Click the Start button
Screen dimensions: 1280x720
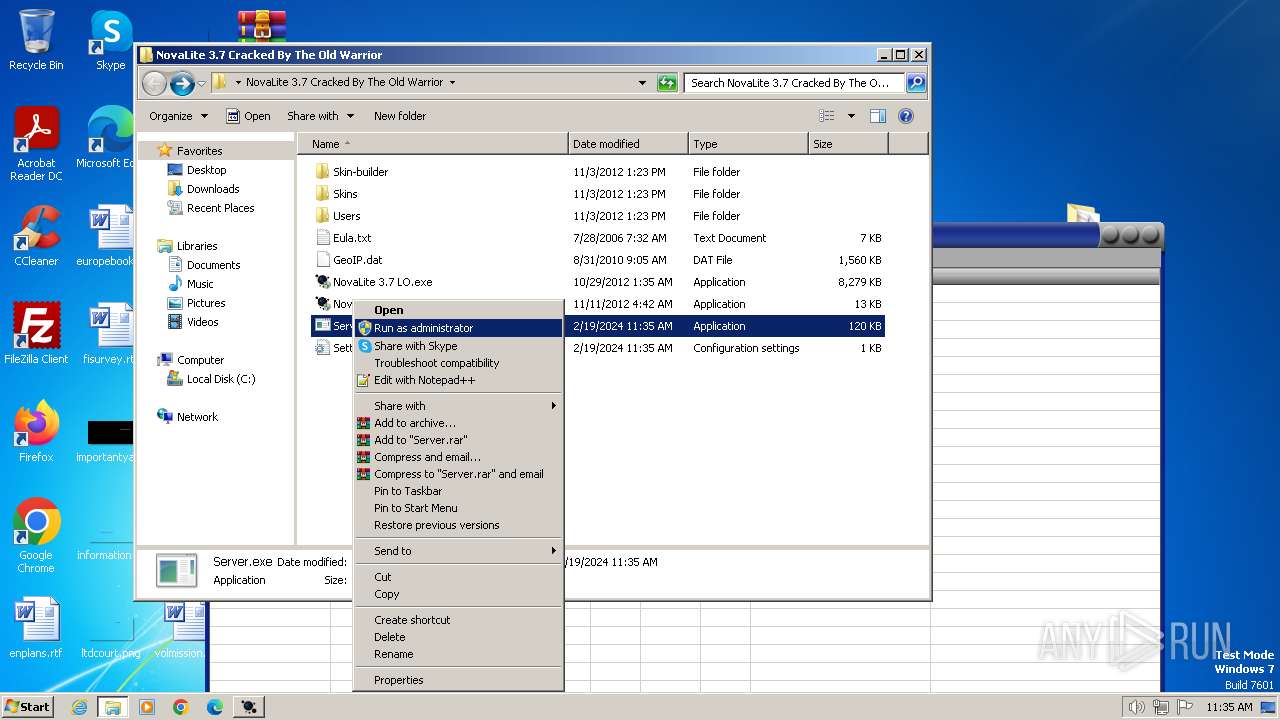coord(28,707)
